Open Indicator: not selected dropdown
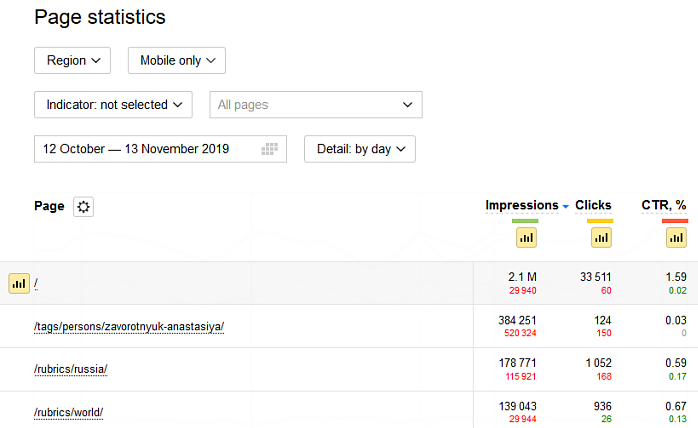Viewport: 698px width, 428px height. (x=113, y=104)
